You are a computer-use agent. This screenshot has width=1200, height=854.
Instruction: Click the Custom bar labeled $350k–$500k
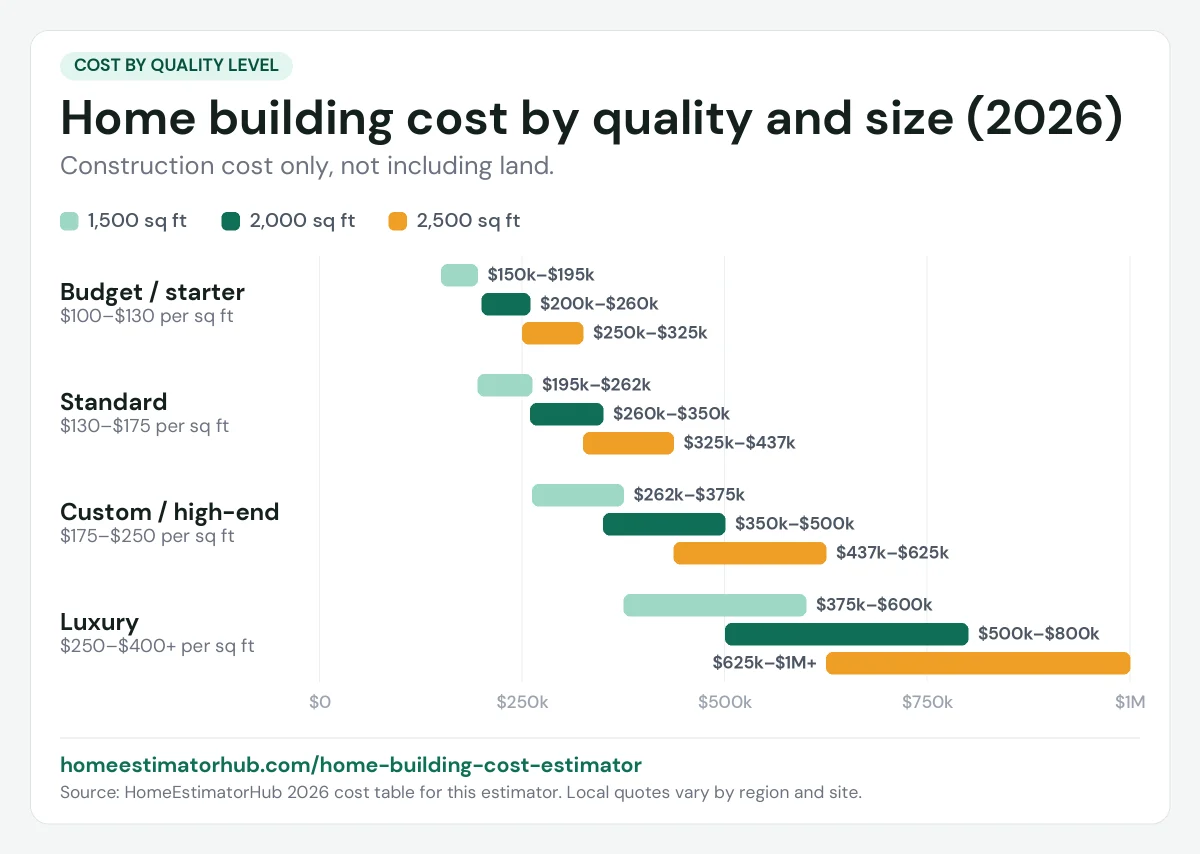pos(664,524)
